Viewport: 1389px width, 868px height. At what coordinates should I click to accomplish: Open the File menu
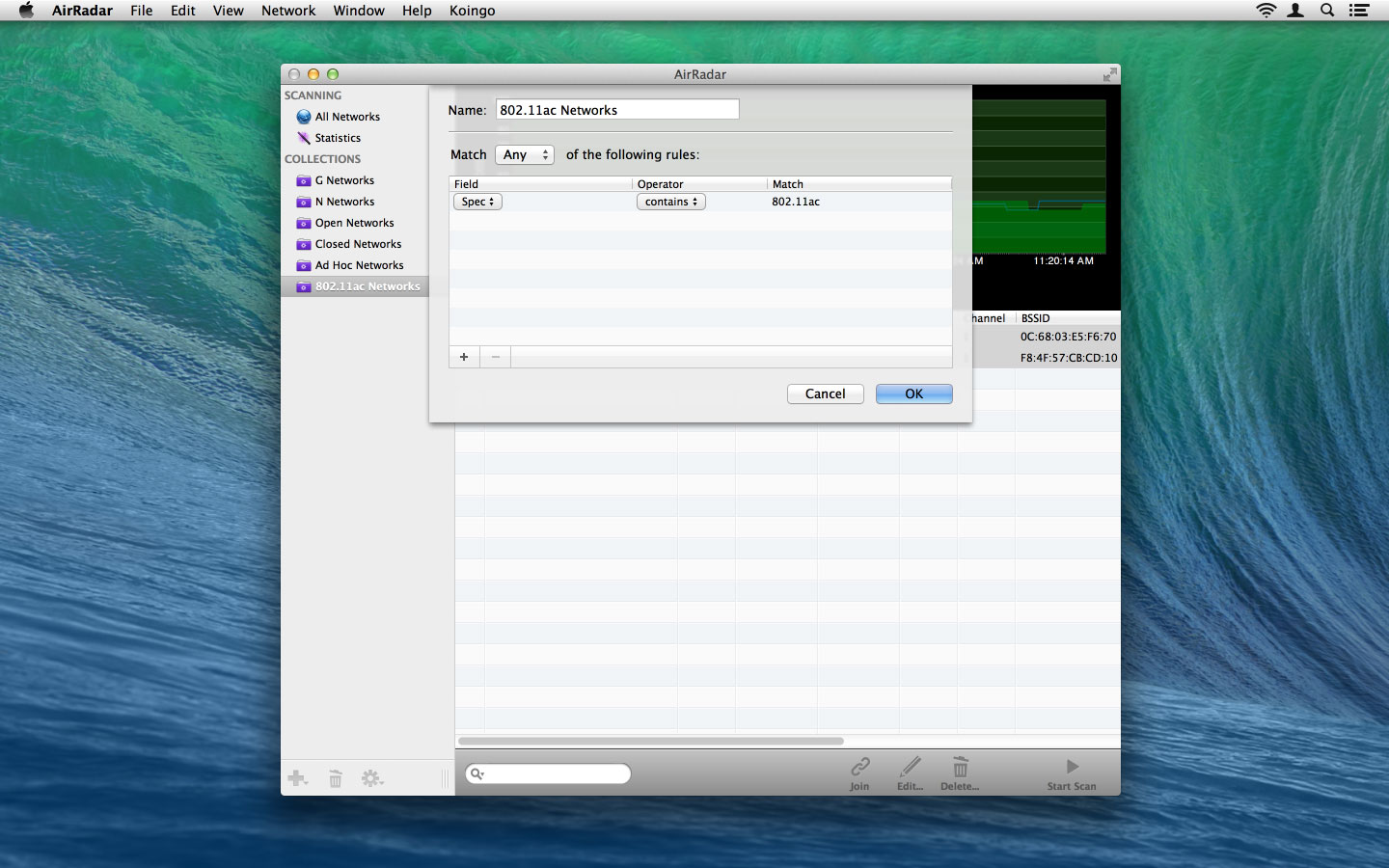142,11
